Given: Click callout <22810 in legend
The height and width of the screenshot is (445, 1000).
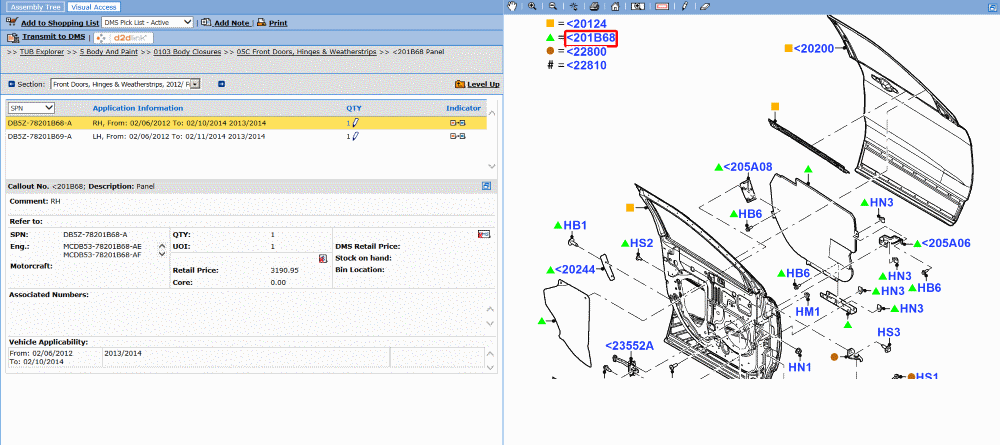Looking at the screenshot, I should coord(586,65).
